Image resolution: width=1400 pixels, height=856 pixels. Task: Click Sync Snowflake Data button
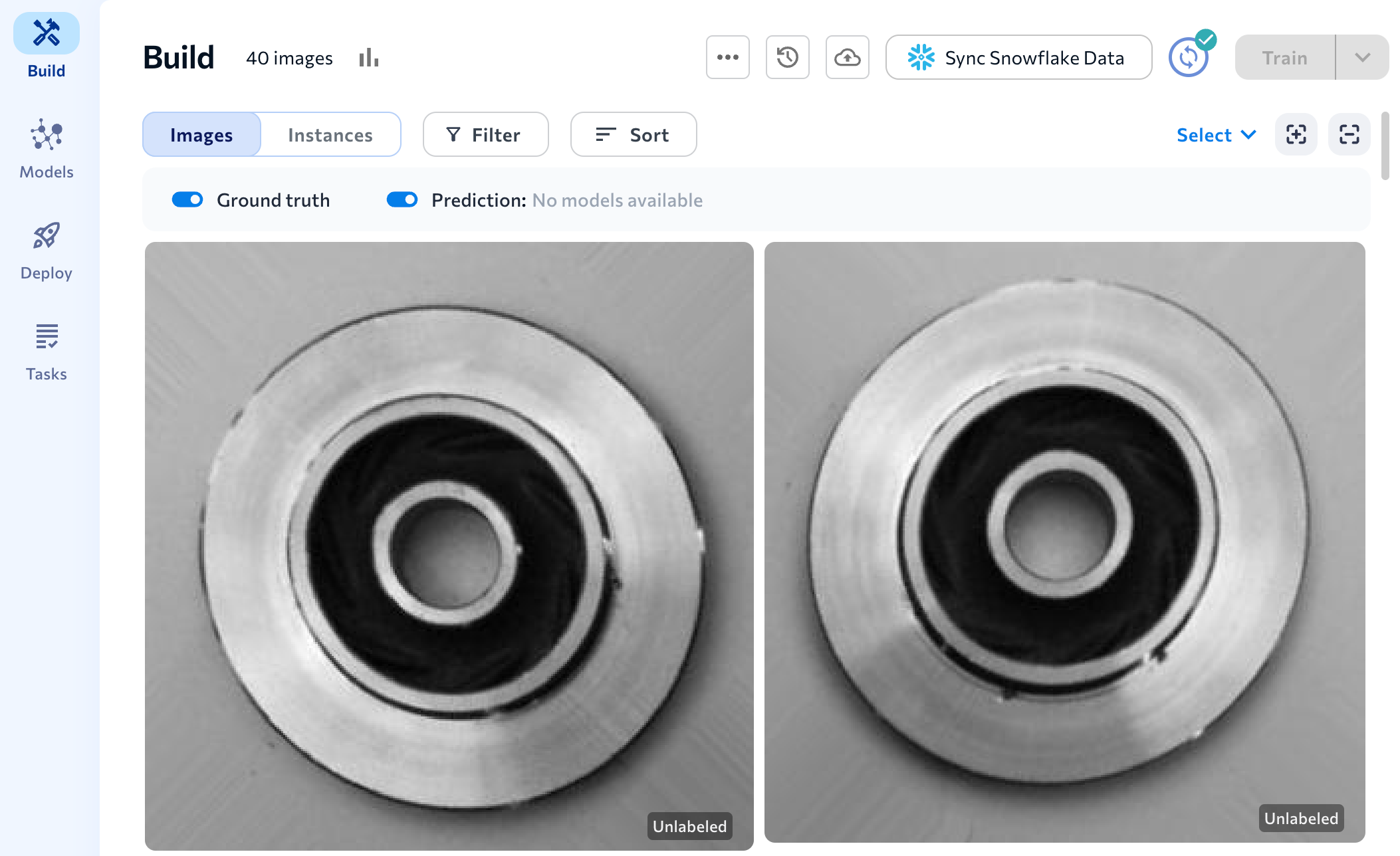[x=1018, y=58]
